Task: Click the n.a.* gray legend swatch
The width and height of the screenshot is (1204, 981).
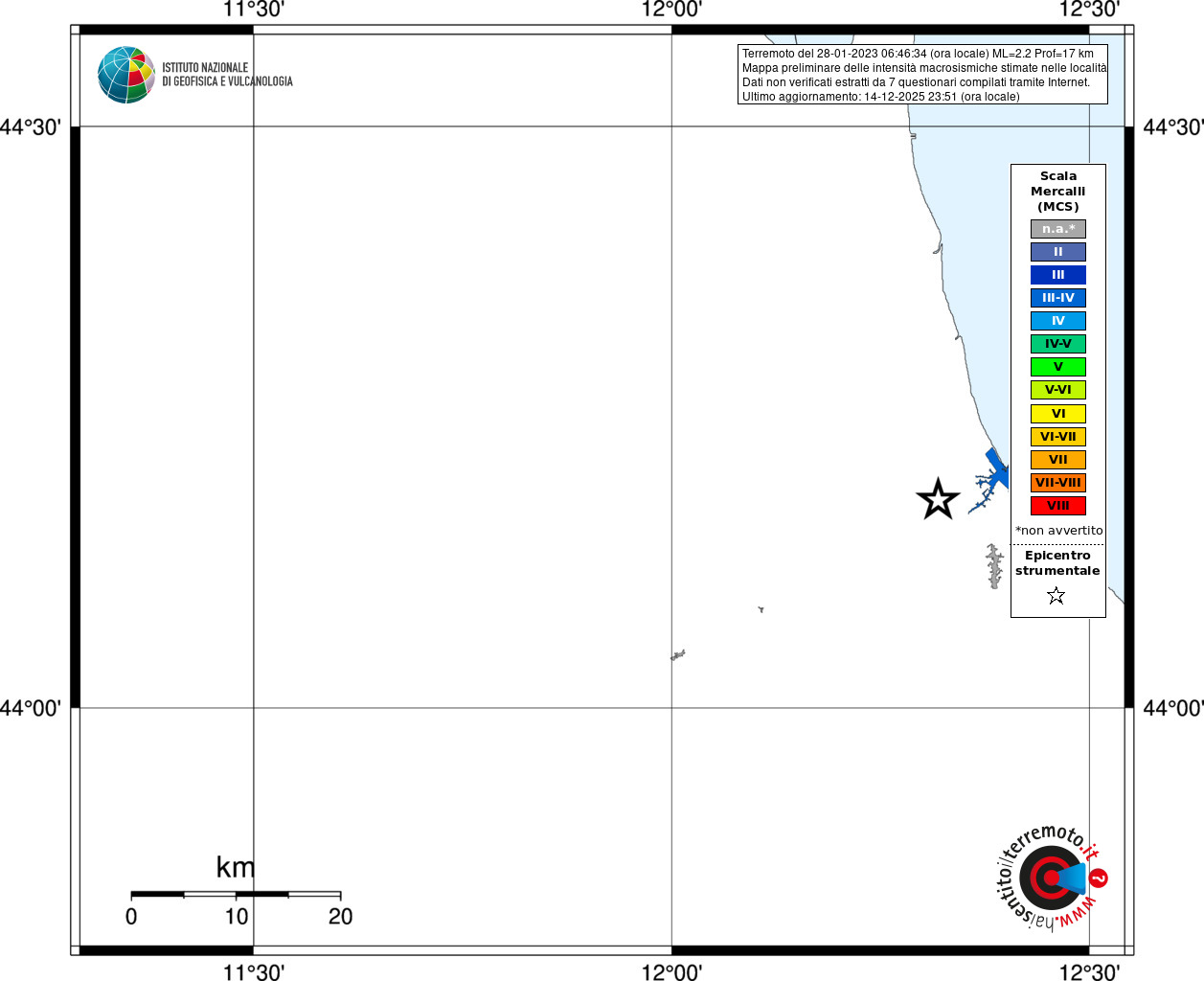Action: click(1057, 229)
